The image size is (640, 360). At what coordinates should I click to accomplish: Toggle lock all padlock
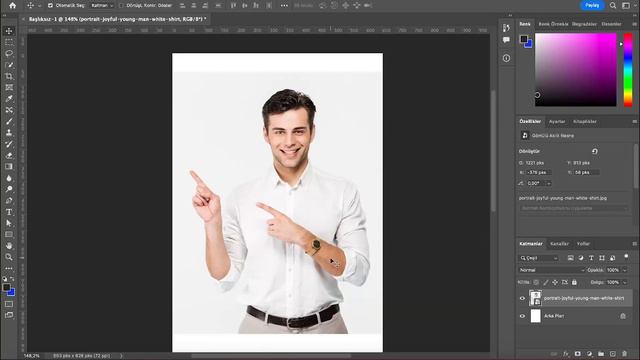574,282
